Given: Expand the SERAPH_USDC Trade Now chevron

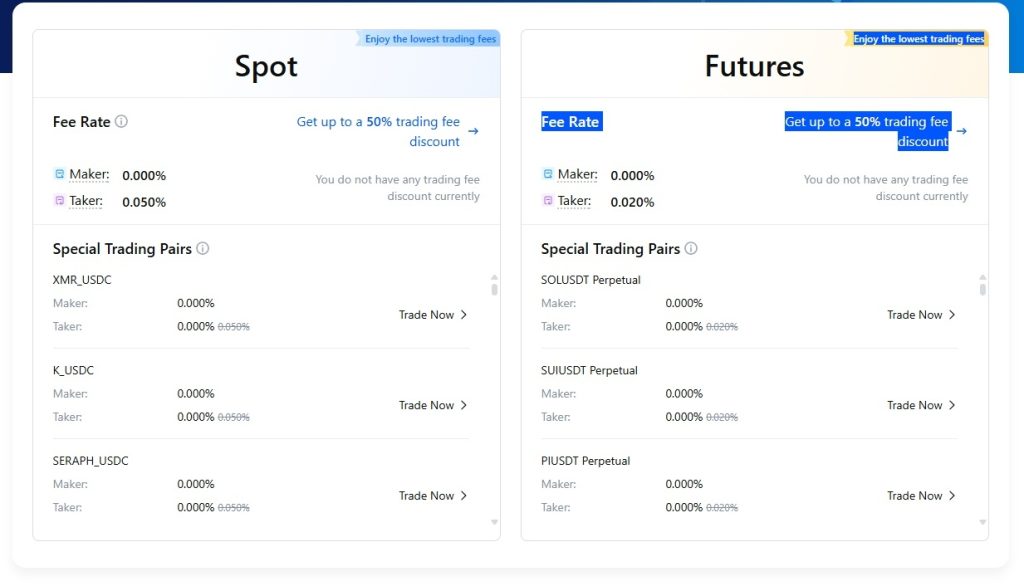Looking at the screenshot, I should (x=466, y=495).
